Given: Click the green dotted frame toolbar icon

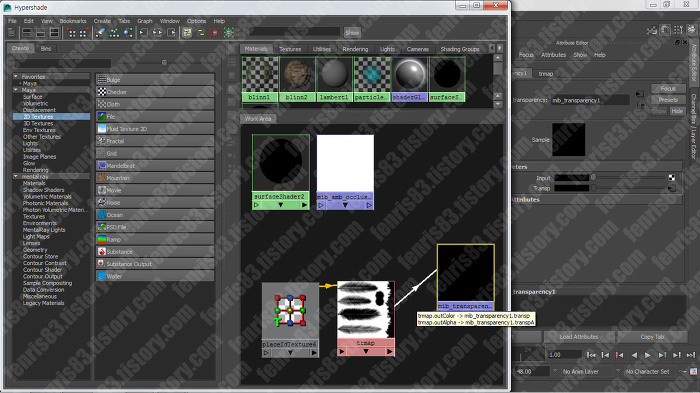Looking at the screenshot, I should click(229, 33).
